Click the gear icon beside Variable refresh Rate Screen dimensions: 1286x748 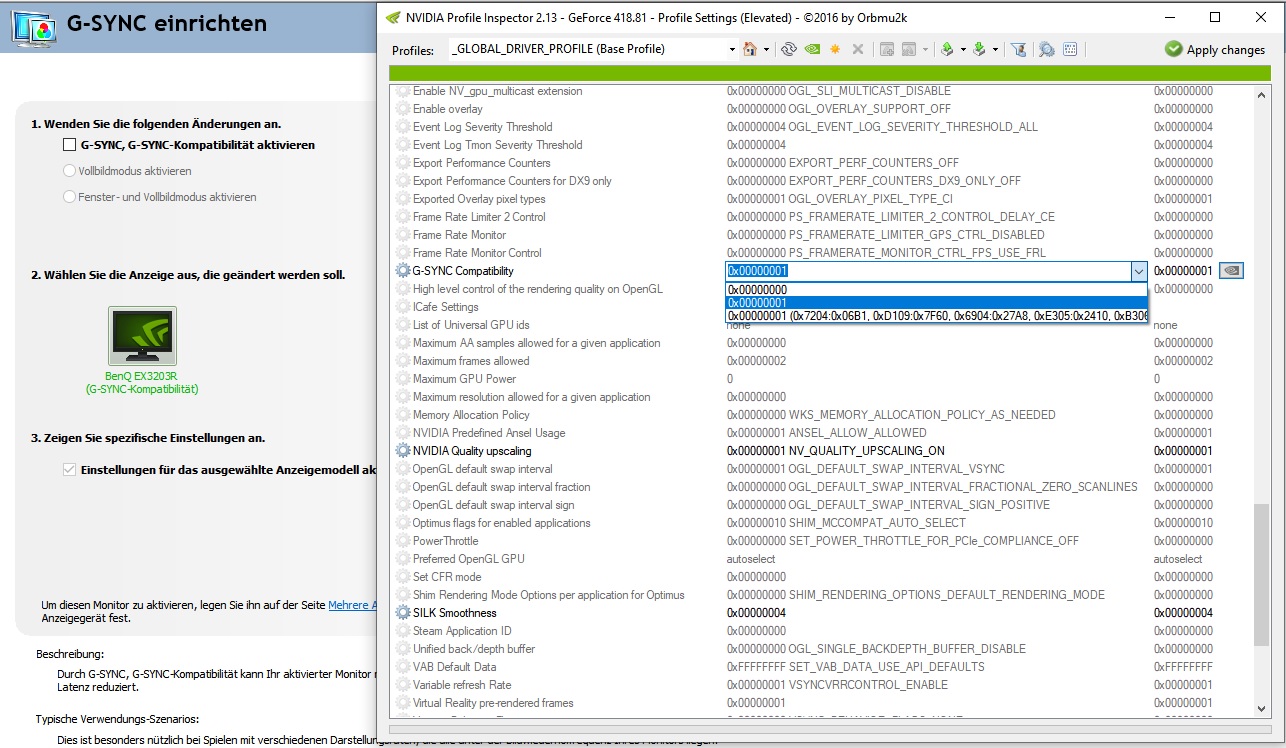tap(403, 685)
